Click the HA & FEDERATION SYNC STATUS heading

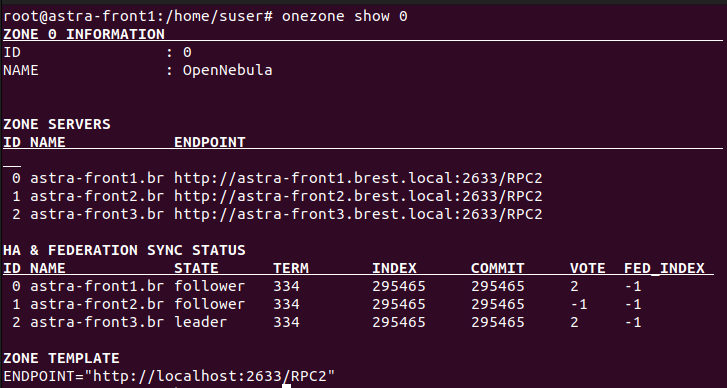[124, 250]
